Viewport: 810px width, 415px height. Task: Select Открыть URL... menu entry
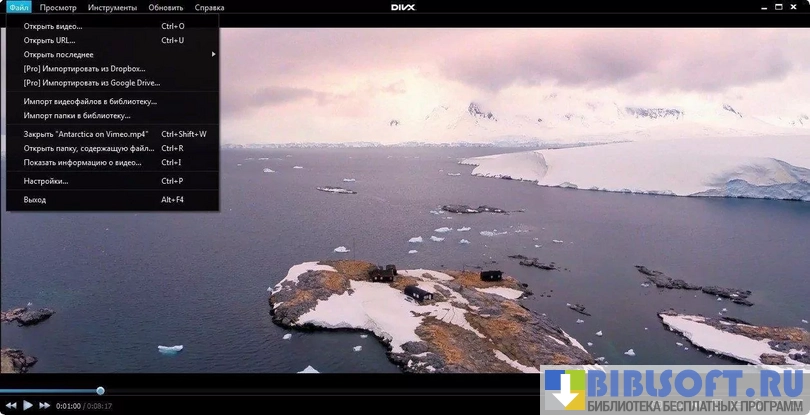49,40
